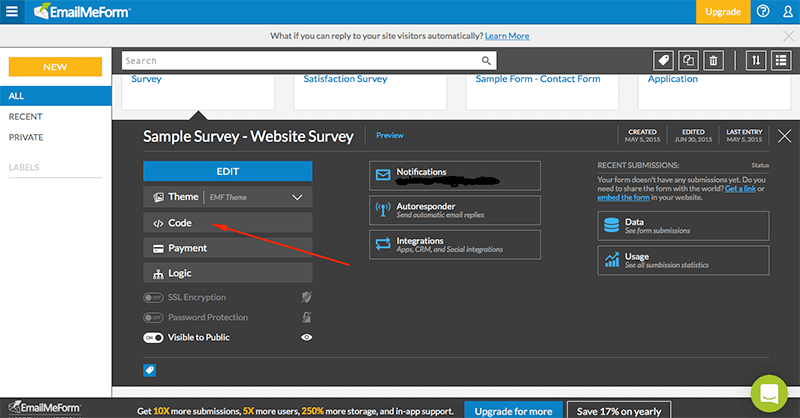Screen dimensions: 800x418
Task: Click the blue tag label icon
Action: coord(149,370)
